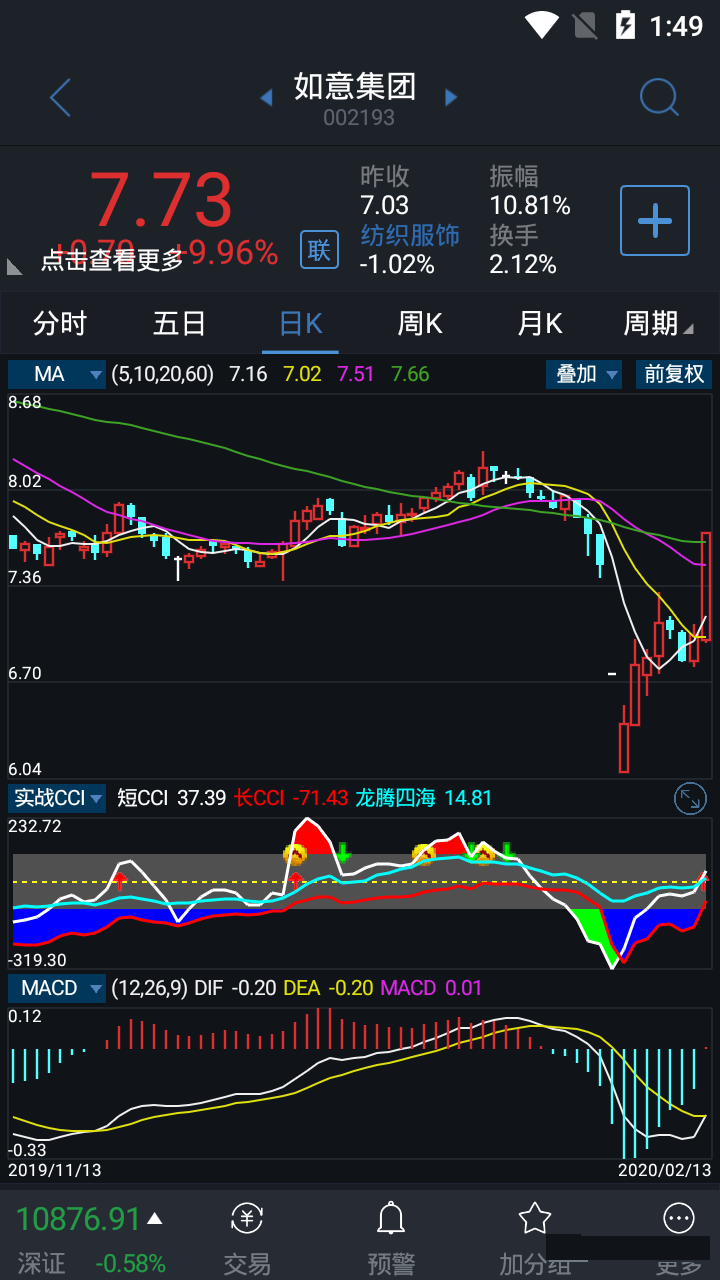Open the 叠加 overlay dropdown

click(x=584, y=374)
